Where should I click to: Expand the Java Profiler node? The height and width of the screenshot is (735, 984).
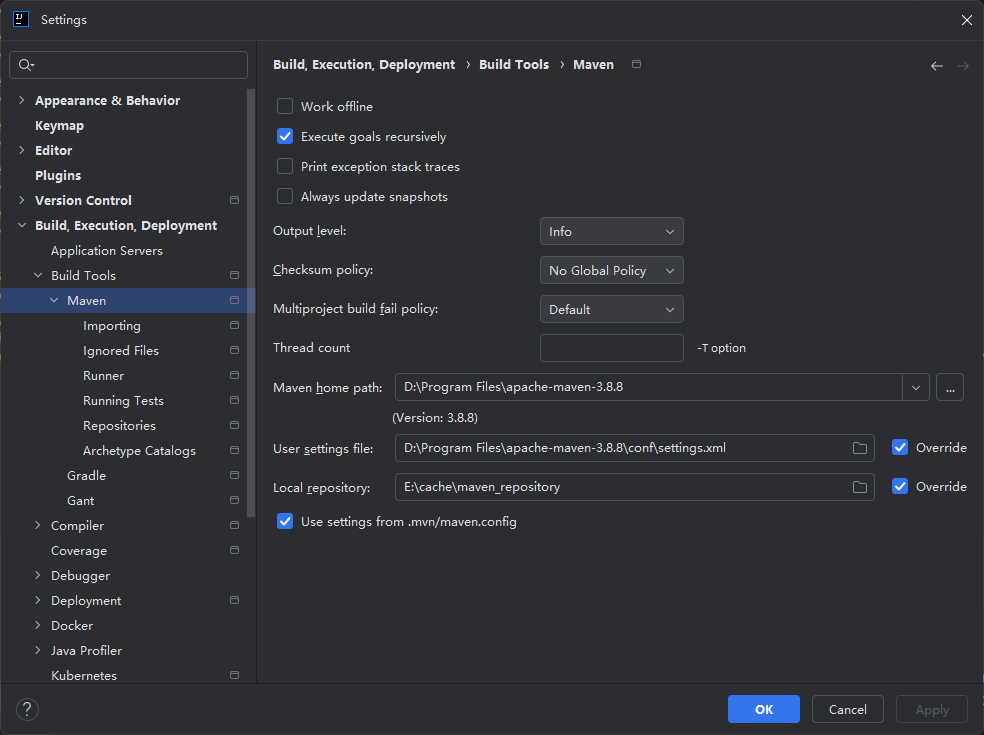point(38,650)
